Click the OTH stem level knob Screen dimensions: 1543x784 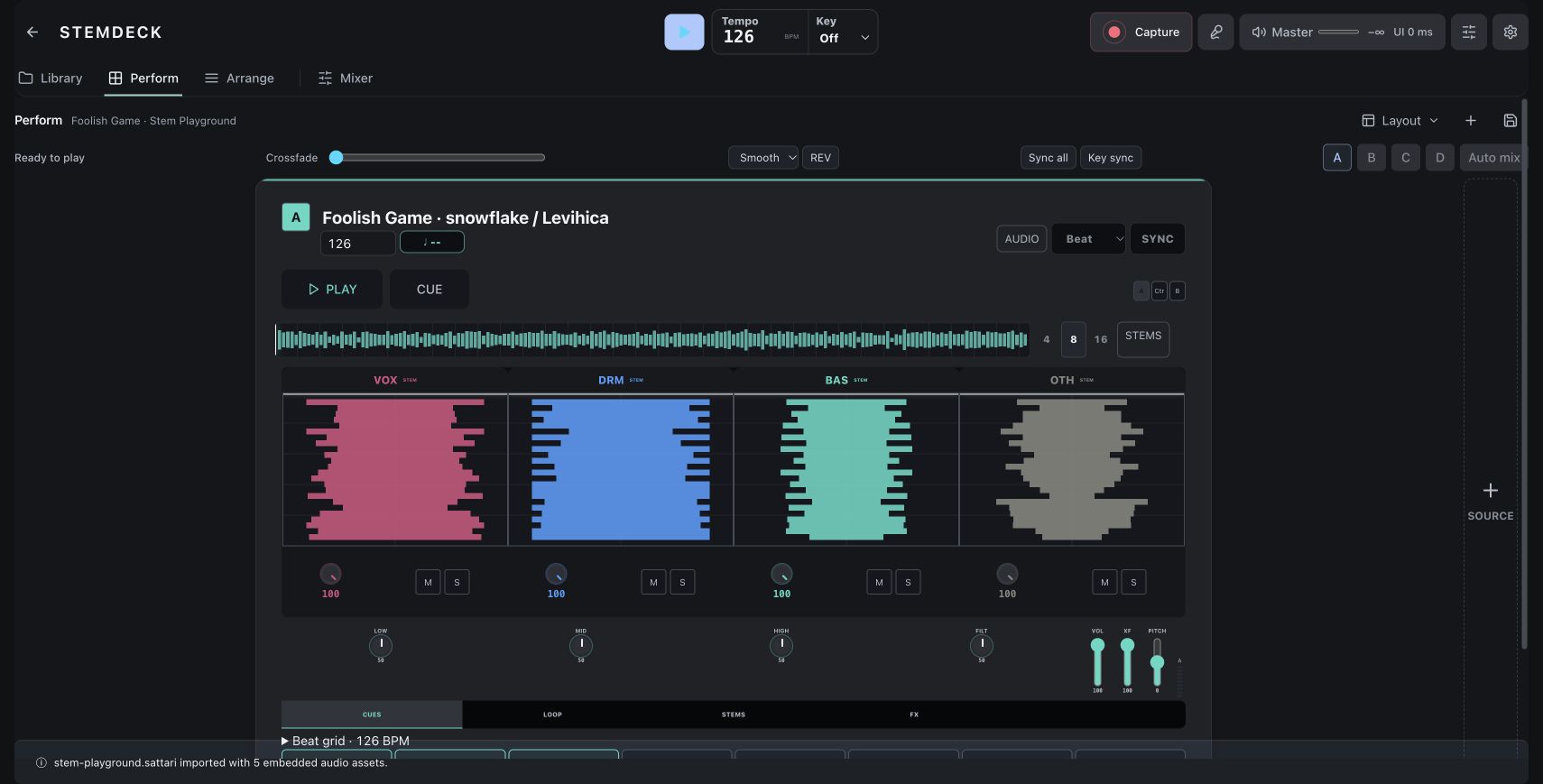pyautogui.click(x=1007, y=574)
